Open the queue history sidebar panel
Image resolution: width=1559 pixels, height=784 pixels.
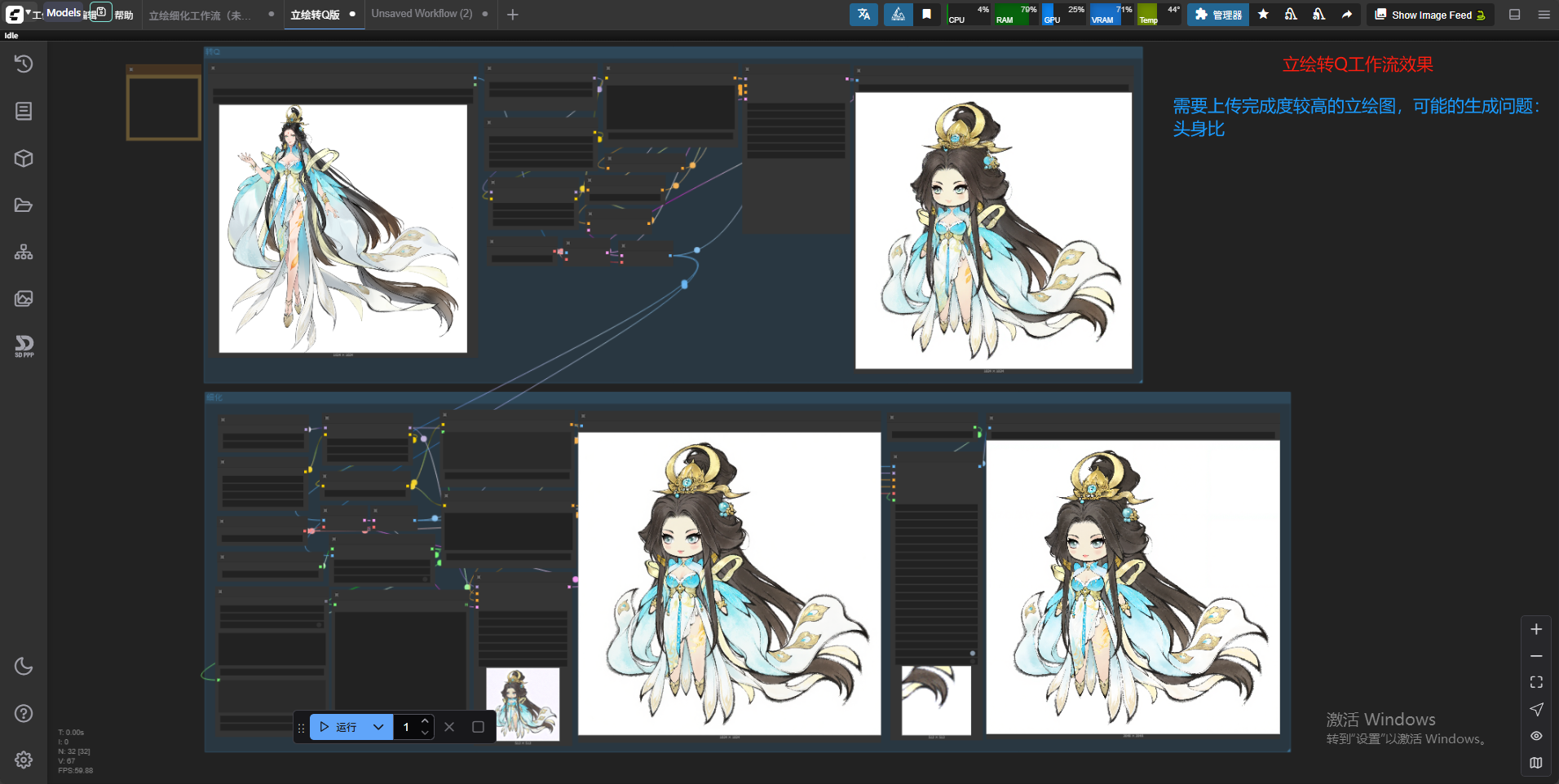click(24, 64)
